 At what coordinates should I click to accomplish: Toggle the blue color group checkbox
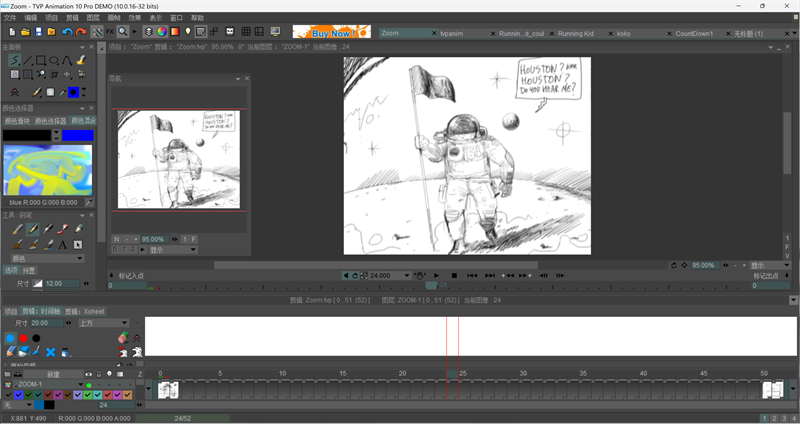coord(18,395)
